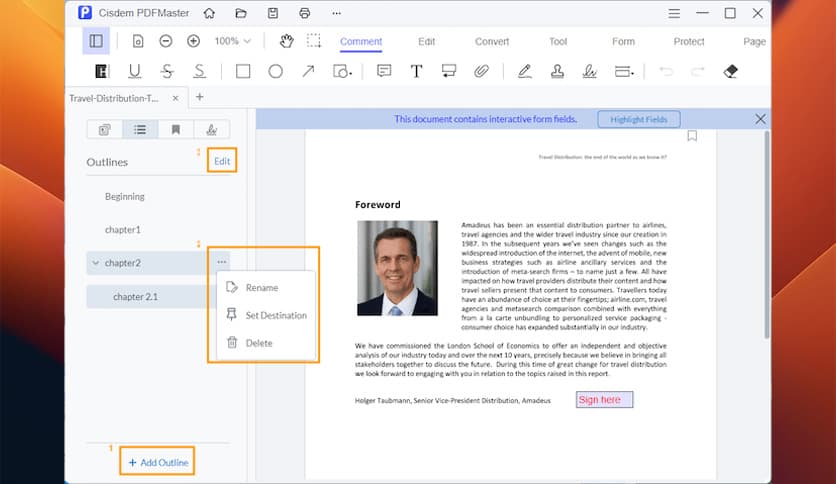The width and height of the screenshot is (836, 484).
Task: Open file with the folder icon
Action: pos(241,13)
